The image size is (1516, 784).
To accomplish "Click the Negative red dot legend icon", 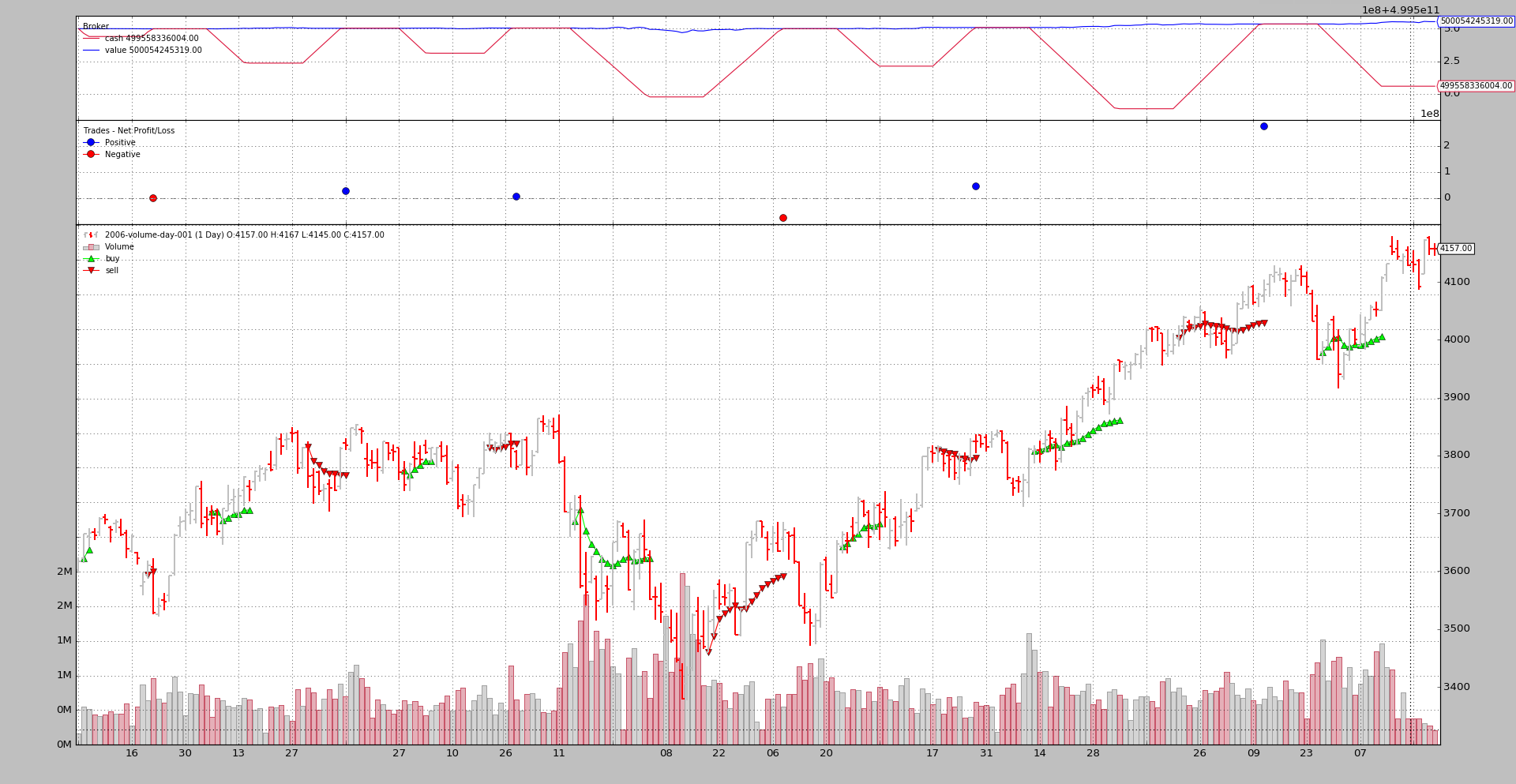I will [91, 155].
